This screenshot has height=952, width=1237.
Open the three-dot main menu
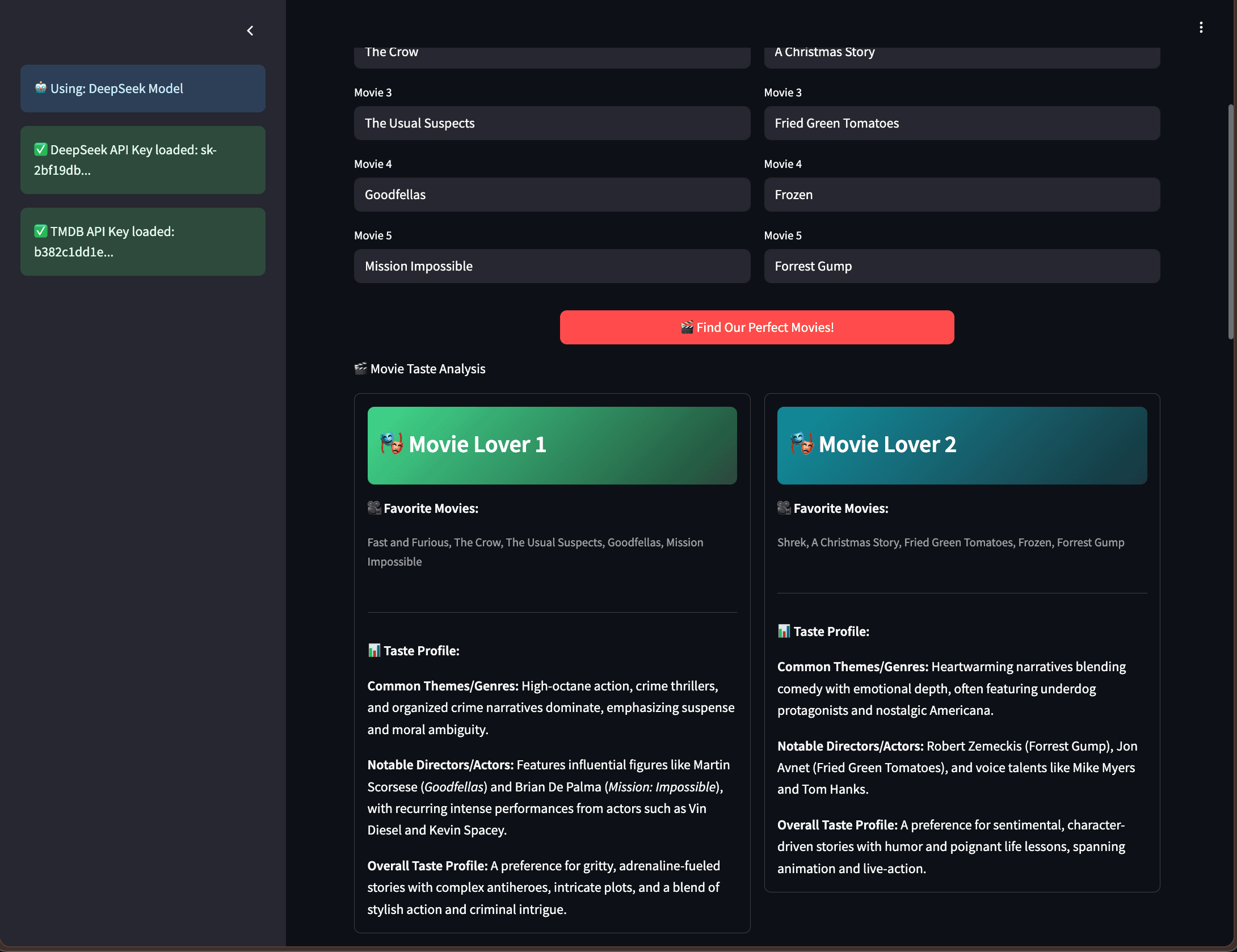1201,27
